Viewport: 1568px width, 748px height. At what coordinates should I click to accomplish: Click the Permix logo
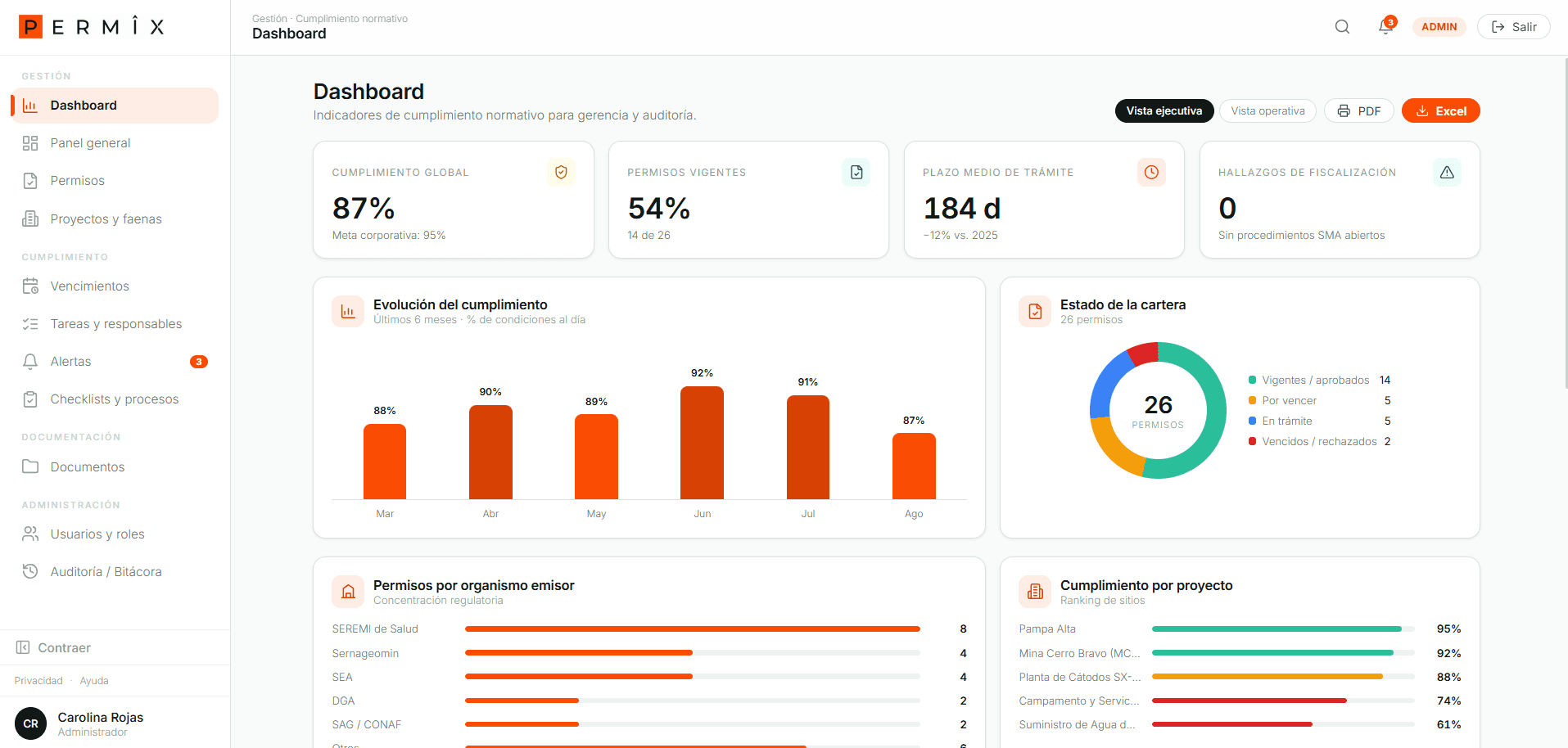(92, 27)
